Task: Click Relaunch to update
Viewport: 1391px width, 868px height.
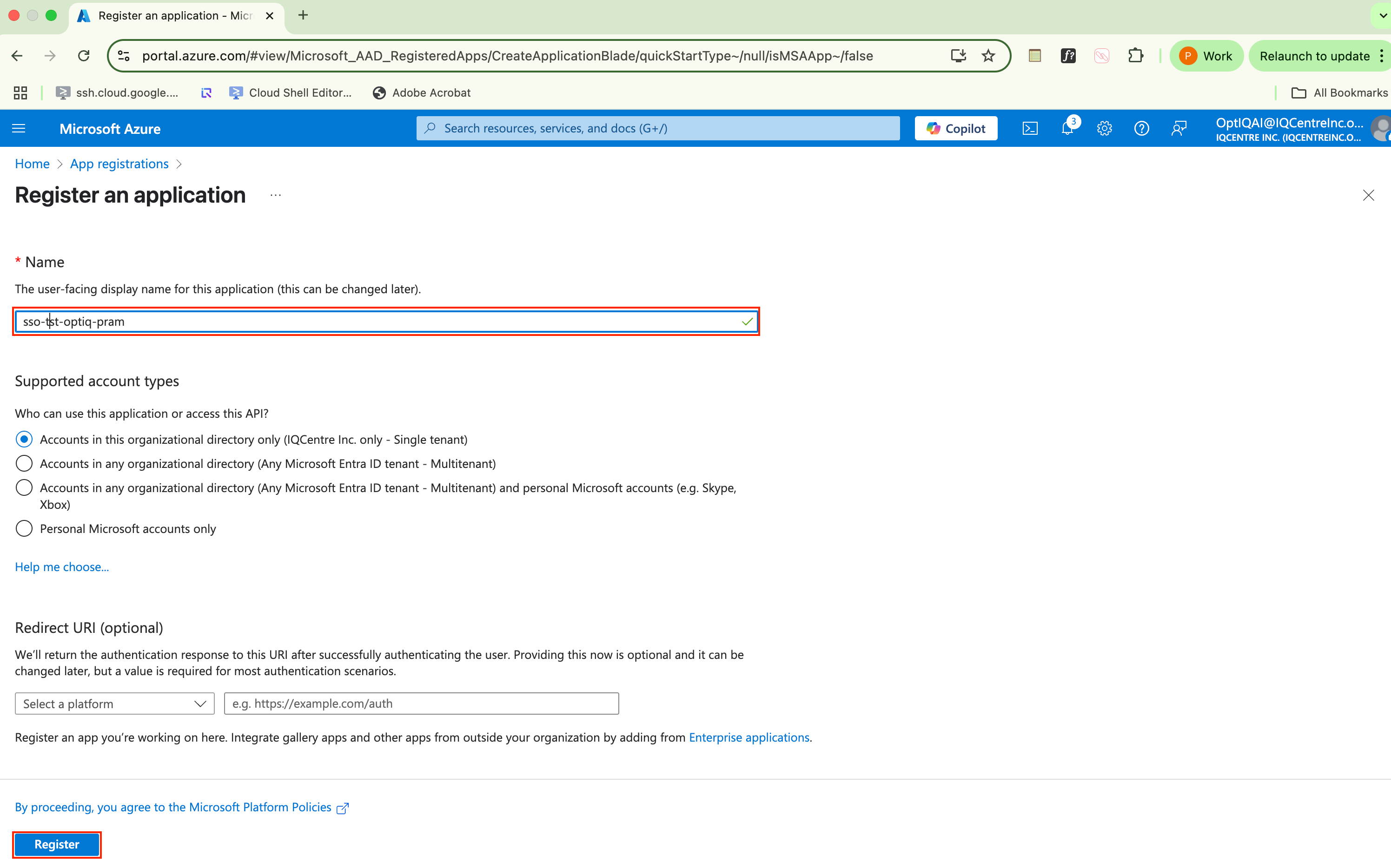Action: (x=1315, y=56)
